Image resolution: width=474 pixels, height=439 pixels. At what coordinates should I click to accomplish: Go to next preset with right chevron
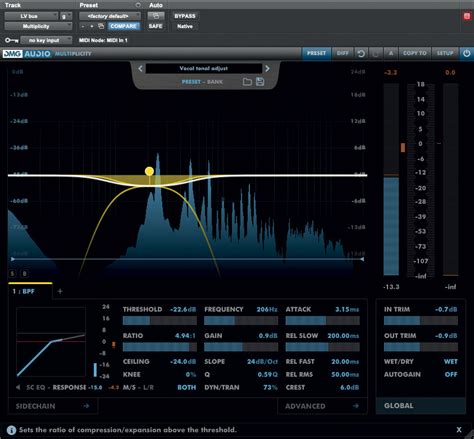[267, 68]
